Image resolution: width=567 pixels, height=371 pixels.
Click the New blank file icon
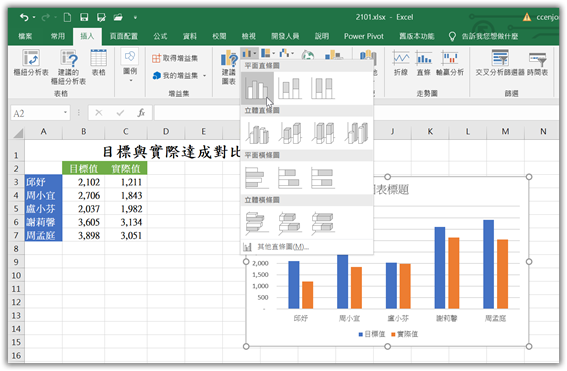tap(67, 17)
